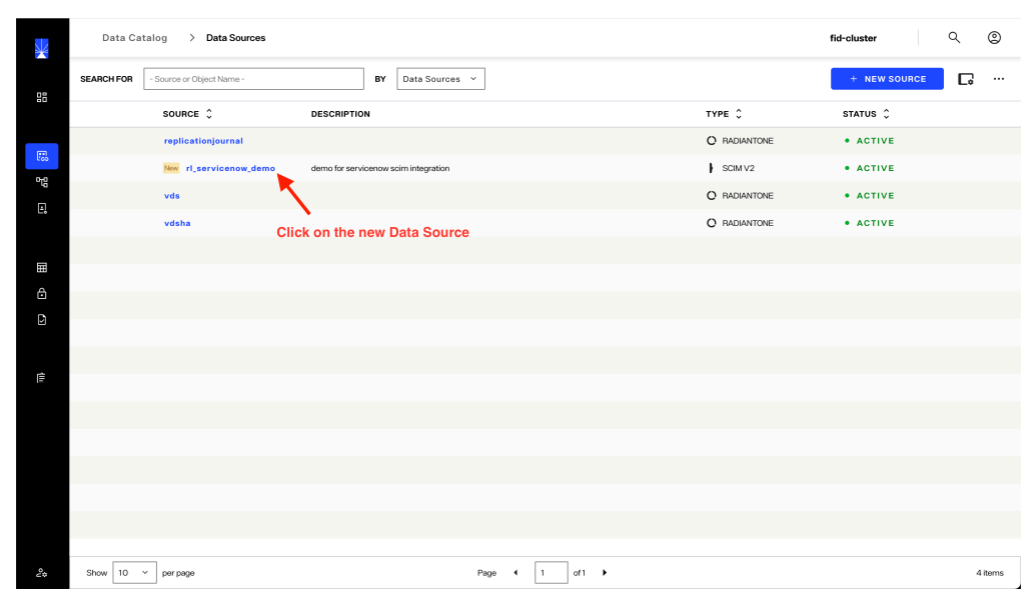Click the New badge beside rl_servicenow_demo
Viewport: 1034px width, 601px height.
171,168
